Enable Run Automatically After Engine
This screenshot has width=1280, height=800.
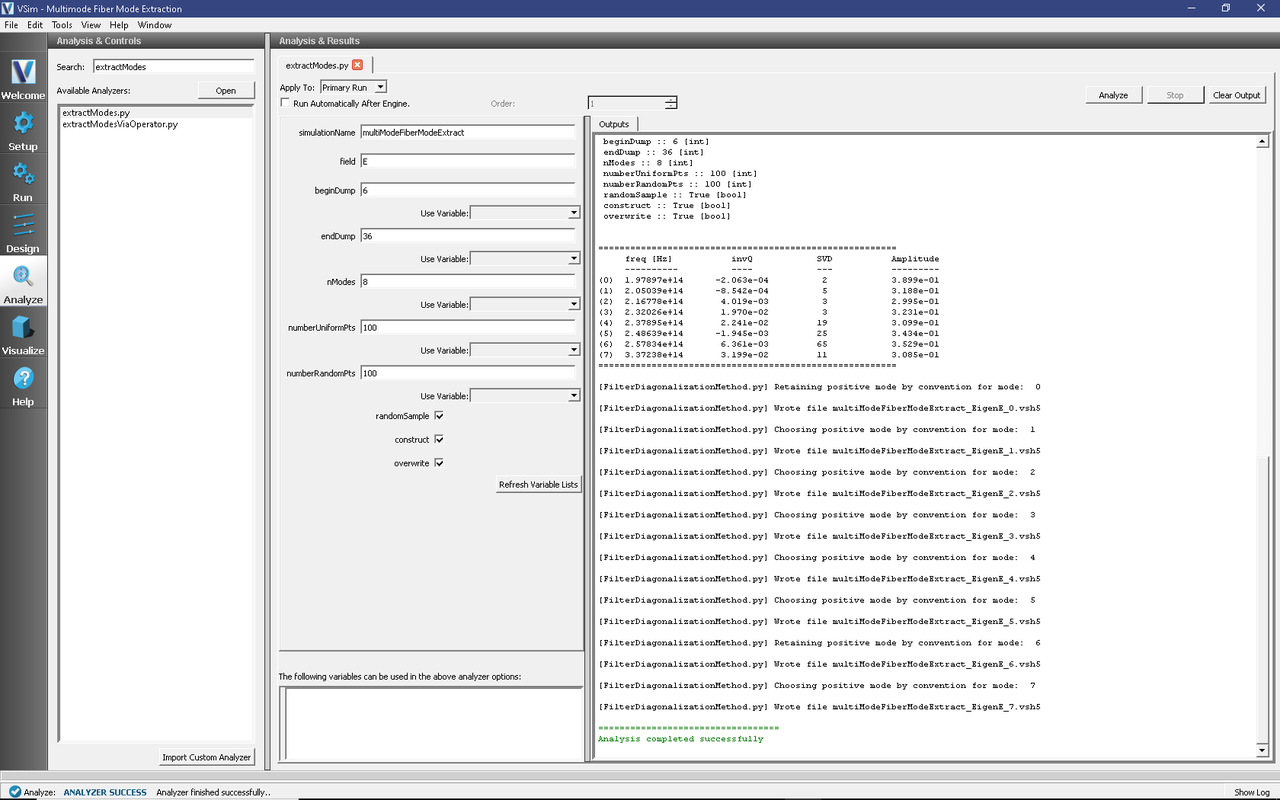pos(284,103)
